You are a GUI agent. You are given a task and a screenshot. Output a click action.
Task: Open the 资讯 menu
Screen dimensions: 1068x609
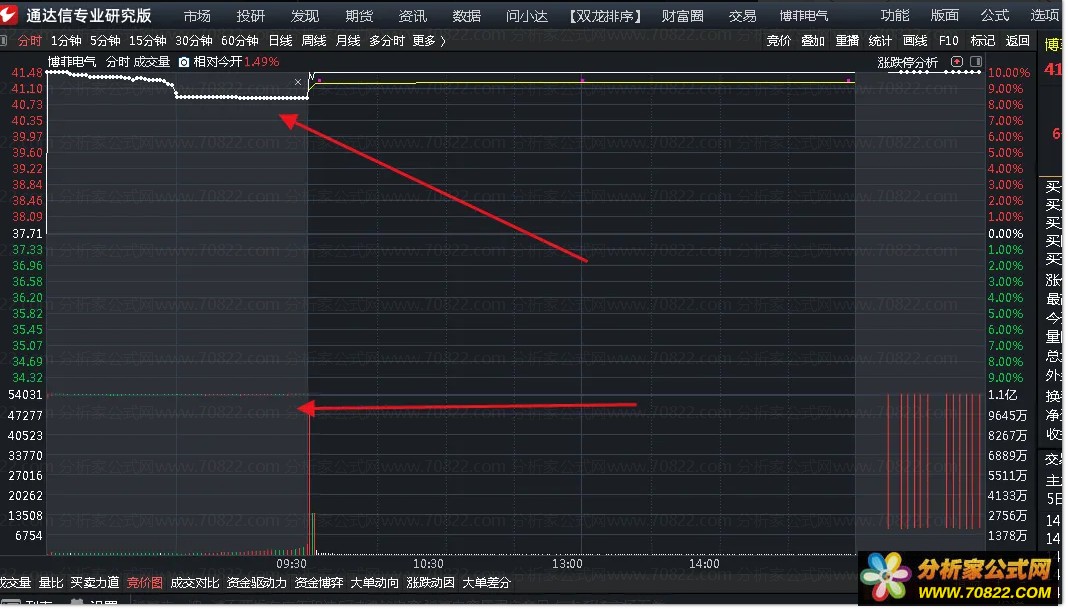[x=413, y=16]
